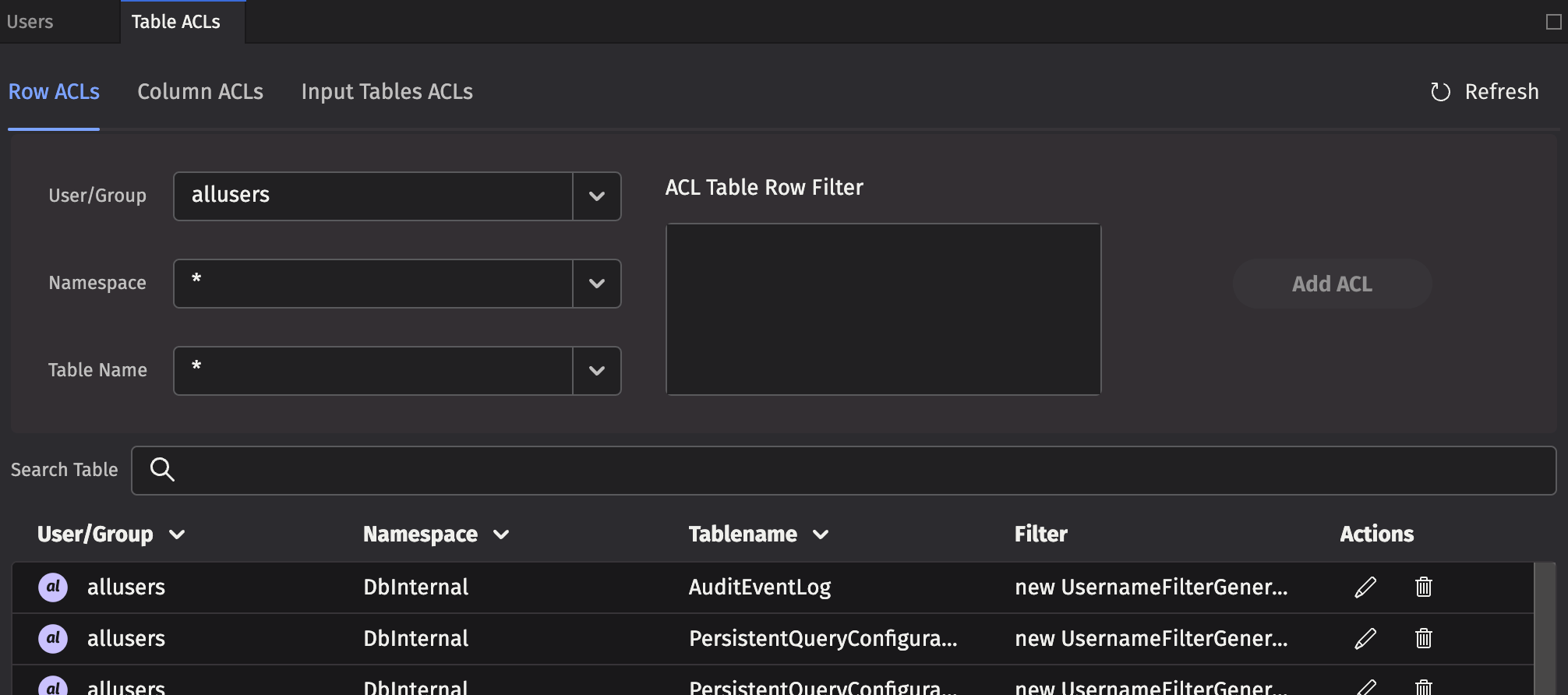
Task: Click the maximize panel icon at top right
Action: pyautogui.click(x=1553, y=22)
